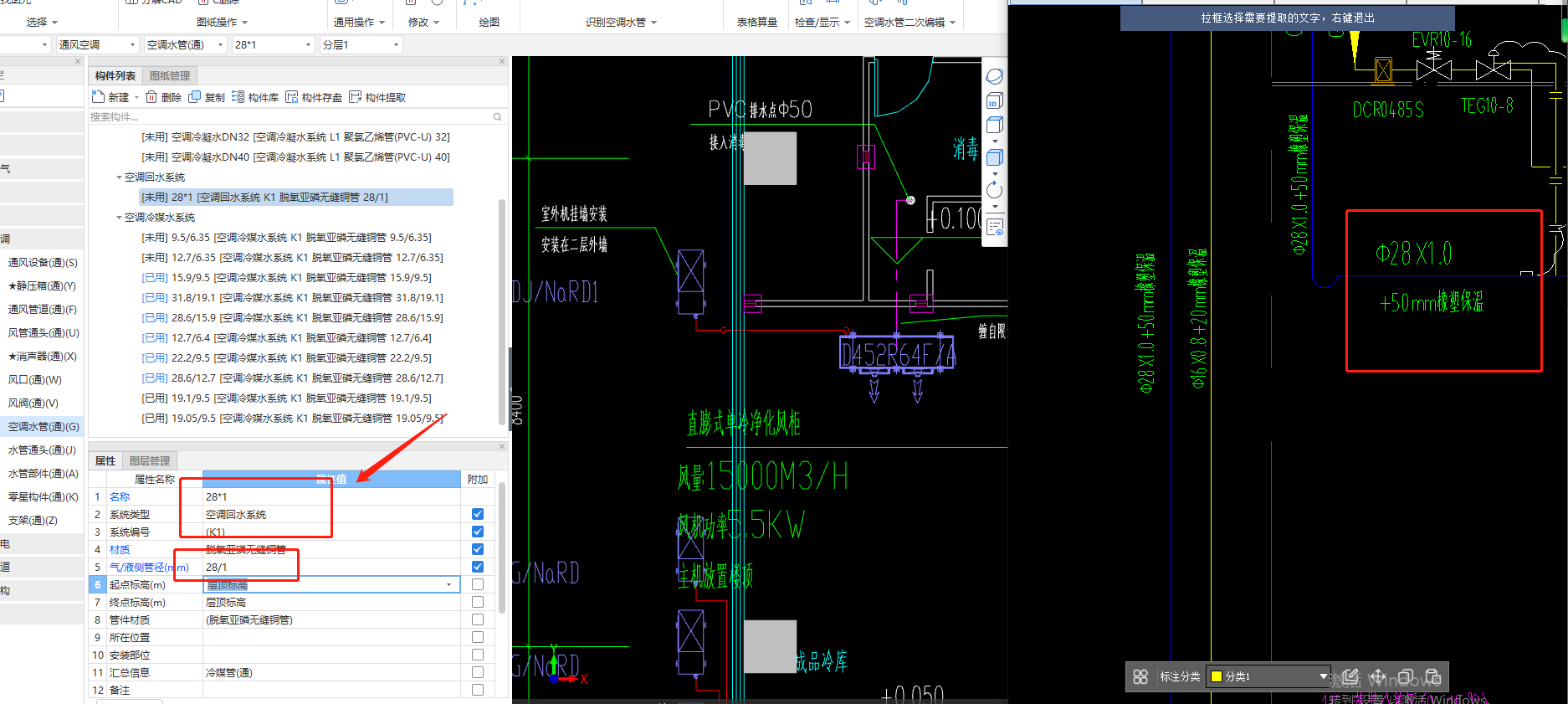Click the 复制 (copy) component icon
The width and height of the screenshot is (1568, 704).
195,97
